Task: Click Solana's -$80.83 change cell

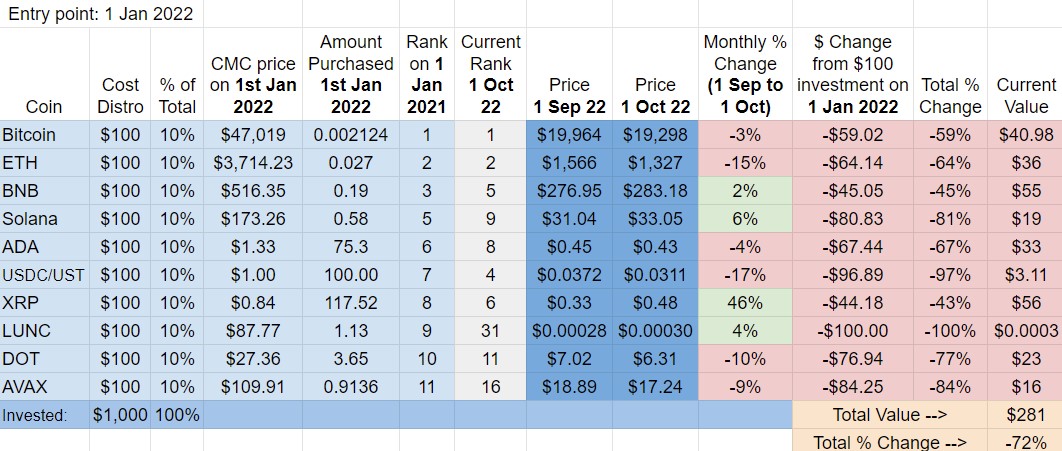Action: tap(853, 219)
